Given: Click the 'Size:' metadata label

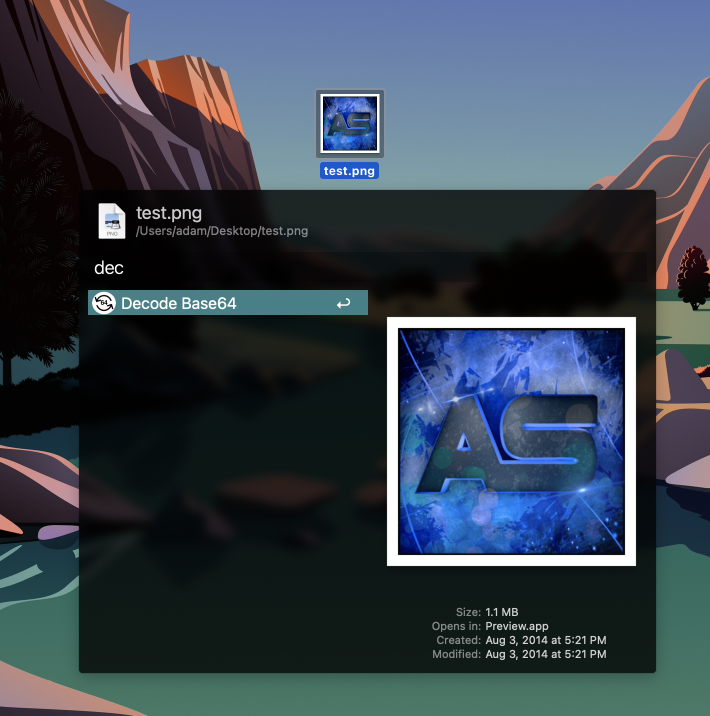Looking at the screenshot, I should click(x=467, y=612).
